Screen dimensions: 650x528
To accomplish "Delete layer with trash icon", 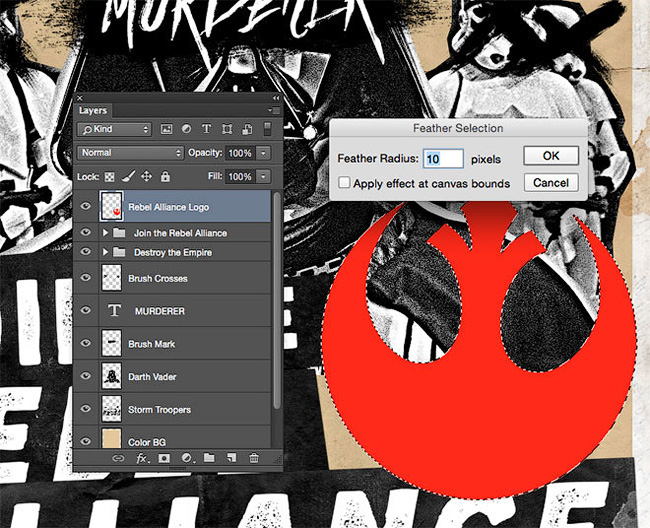I will click(x=254, y=458).
